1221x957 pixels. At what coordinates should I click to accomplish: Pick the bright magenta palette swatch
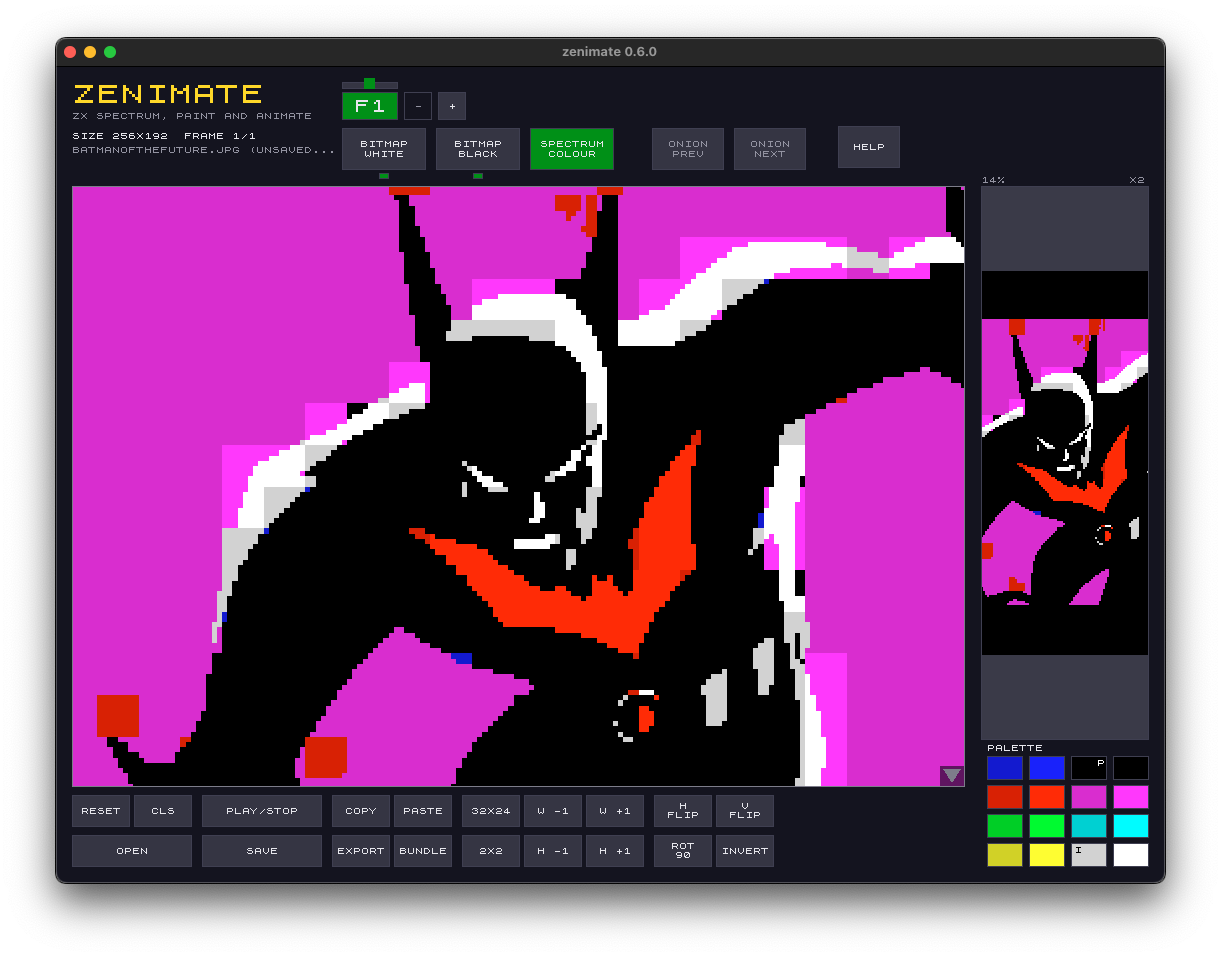1131,797
